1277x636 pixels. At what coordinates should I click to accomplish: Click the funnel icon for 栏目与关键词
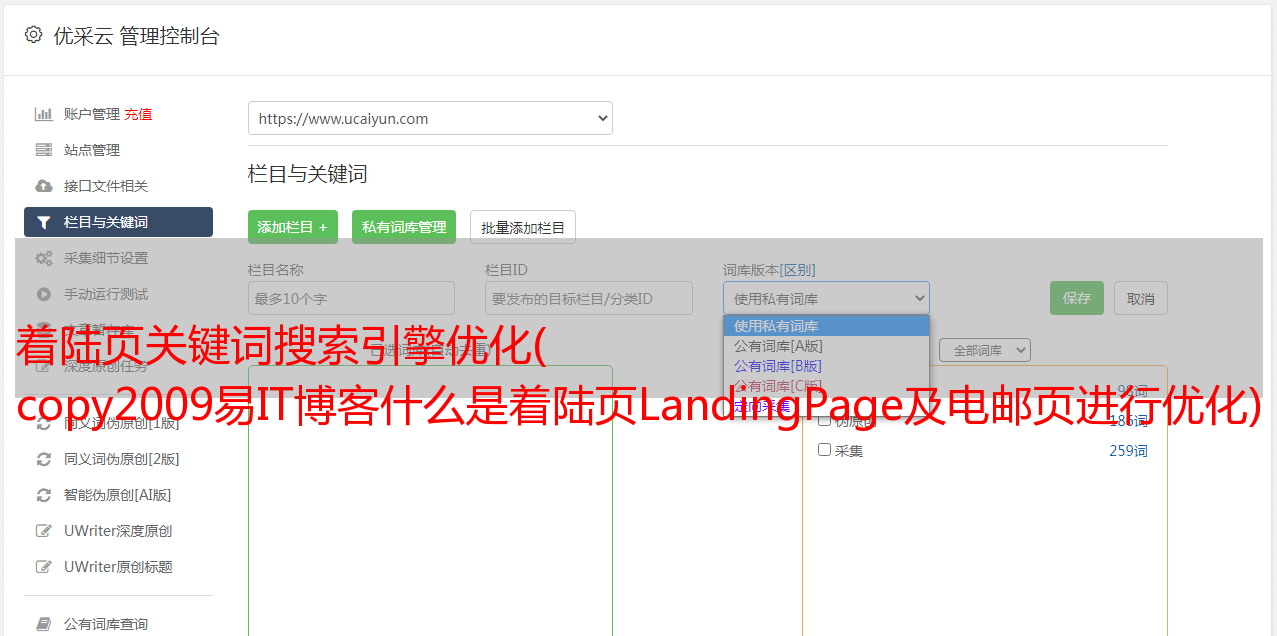pyautogui.click(x=43, y=222)
